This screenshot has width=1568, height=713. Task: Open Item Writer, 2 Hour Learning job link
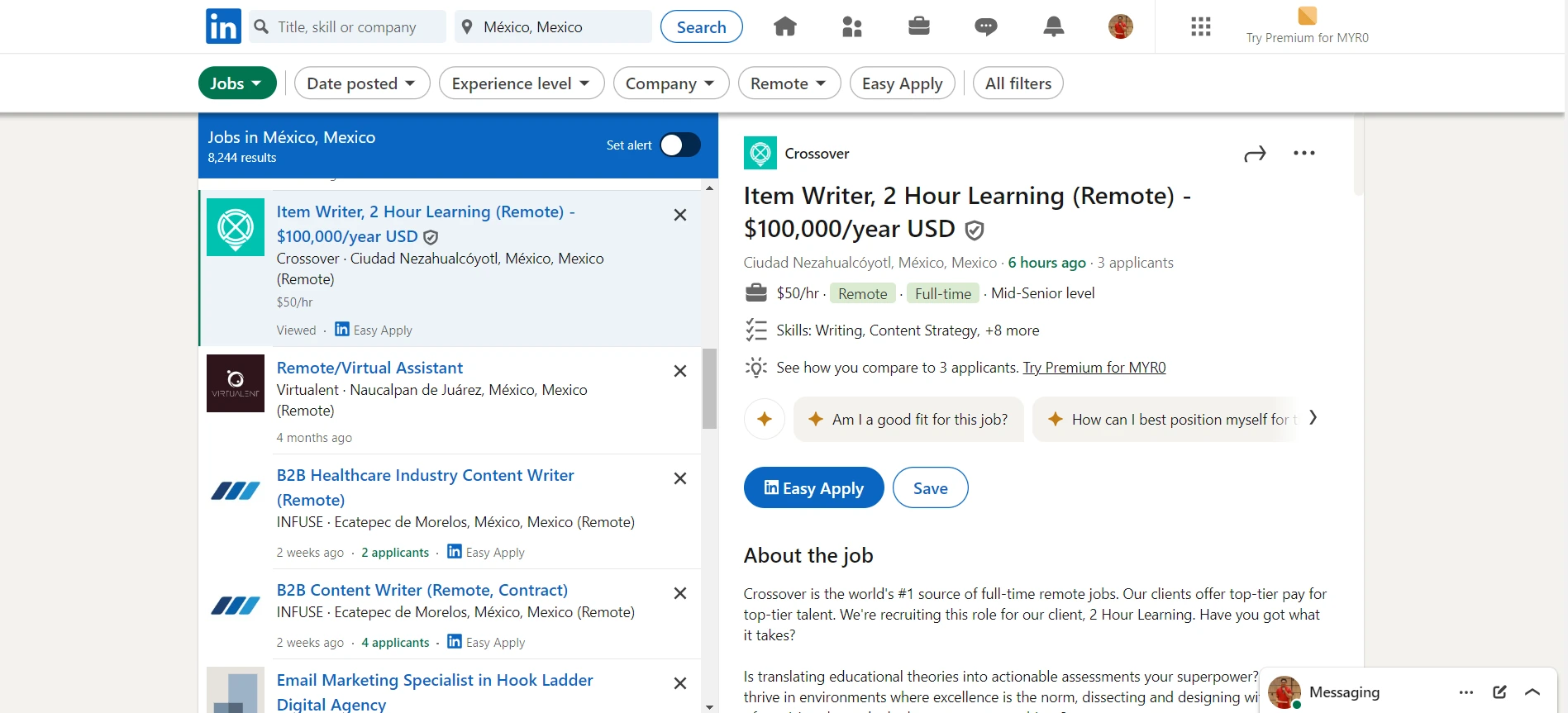(x=426, y=224)
